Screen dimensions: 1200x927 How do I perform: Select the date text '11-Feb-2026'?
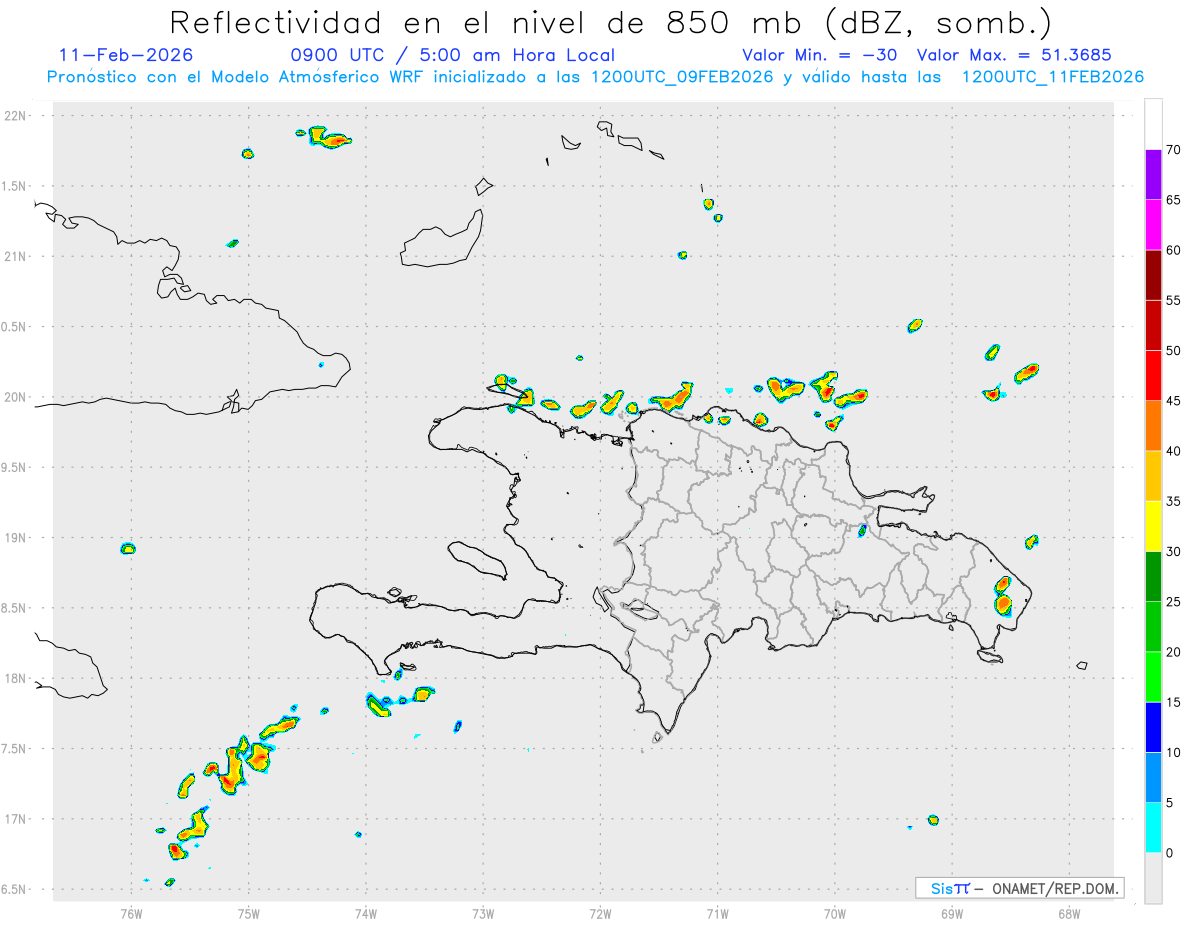pos(126,55)
